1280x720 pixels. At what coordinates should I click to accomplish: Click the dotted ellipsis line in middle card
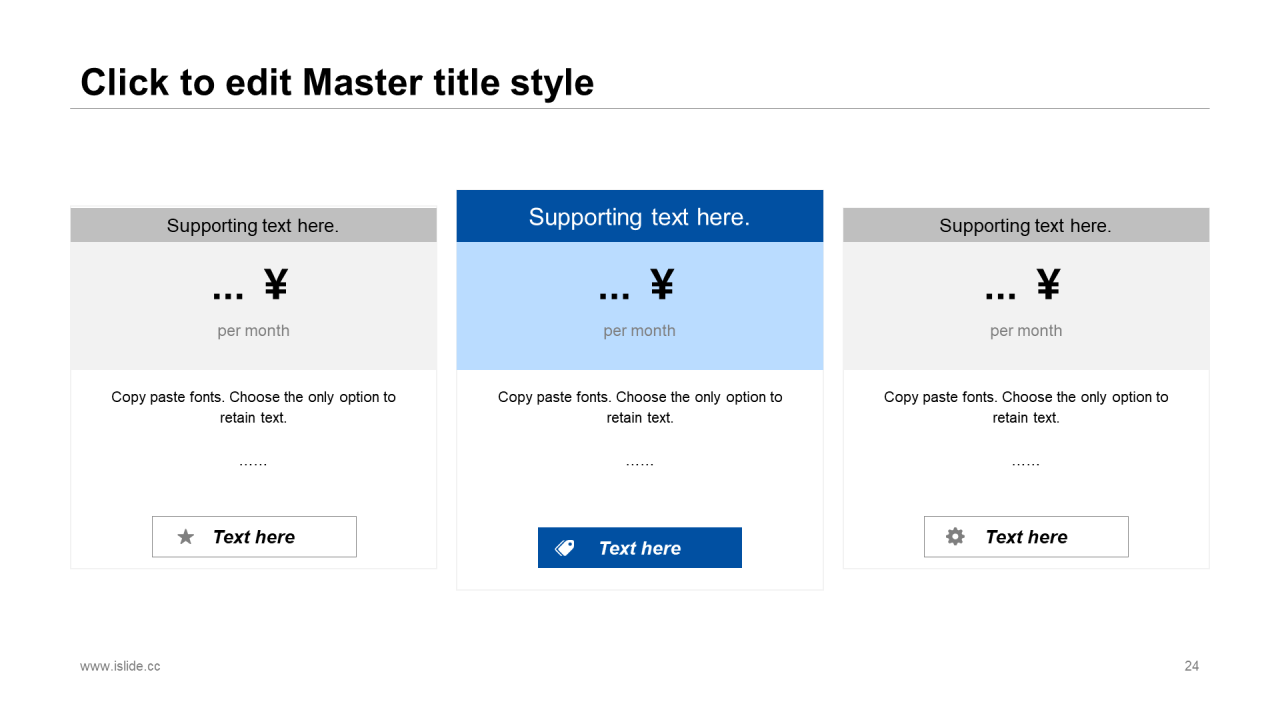[639, 463]
